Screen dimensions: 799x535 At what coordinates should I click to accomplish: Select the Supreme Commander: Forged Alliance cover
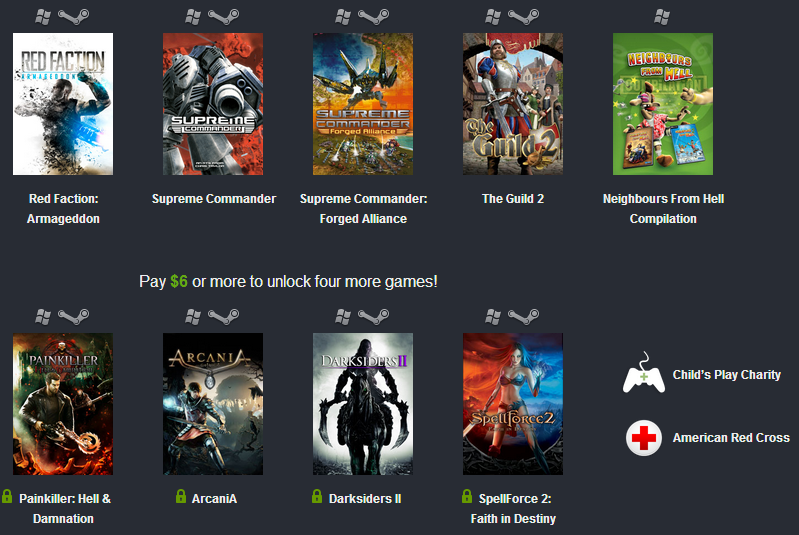[363, 104]
